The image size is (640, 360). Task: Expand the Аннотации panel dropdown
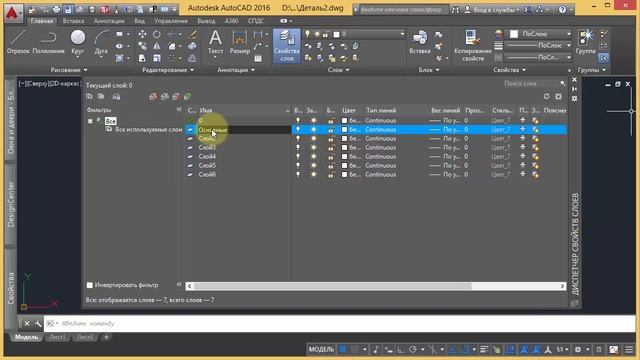tap(236, 70)
